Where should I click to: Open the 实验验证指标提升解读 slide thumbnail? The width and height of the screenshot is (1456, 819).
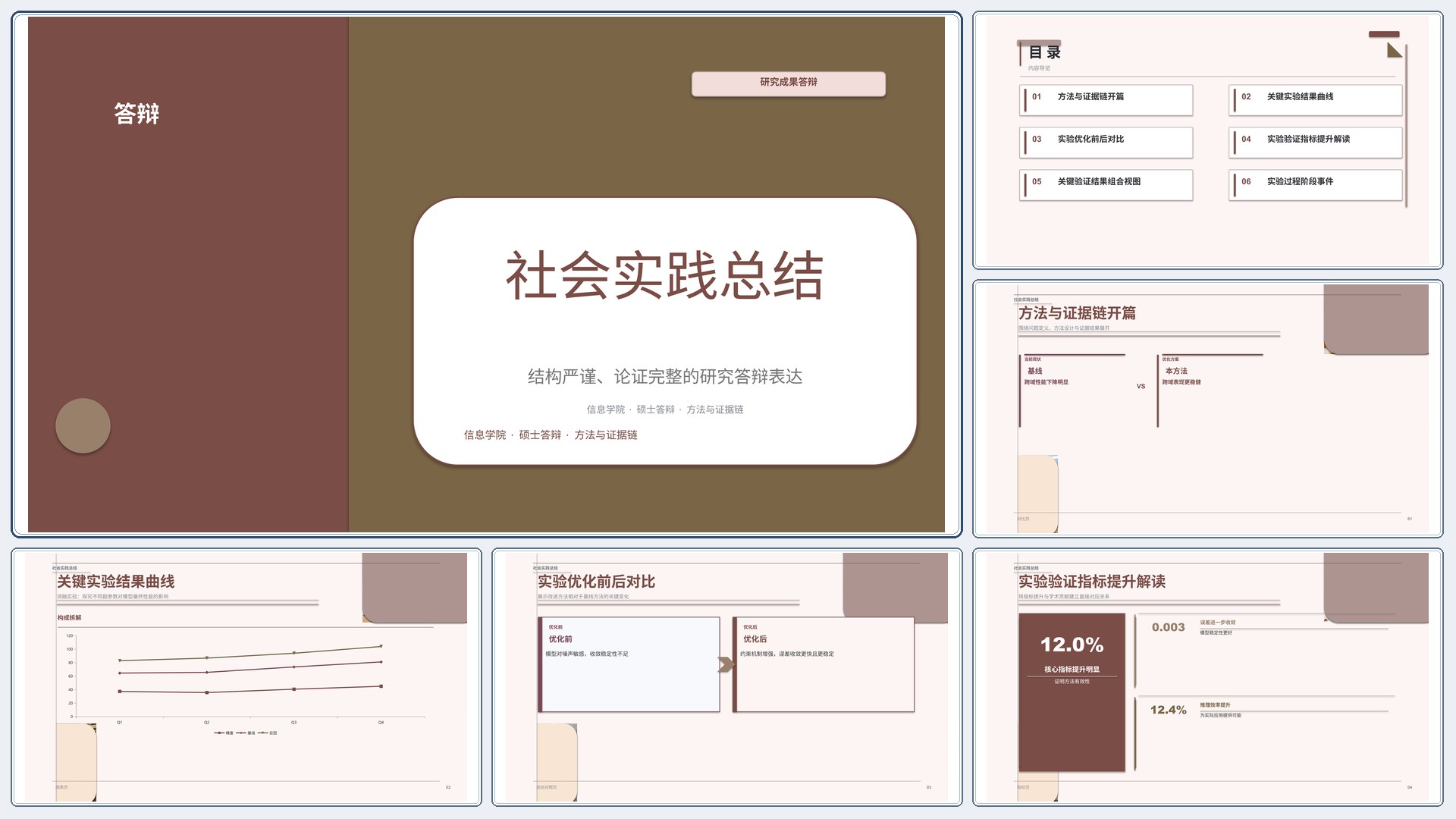[x=1207, y=677]
